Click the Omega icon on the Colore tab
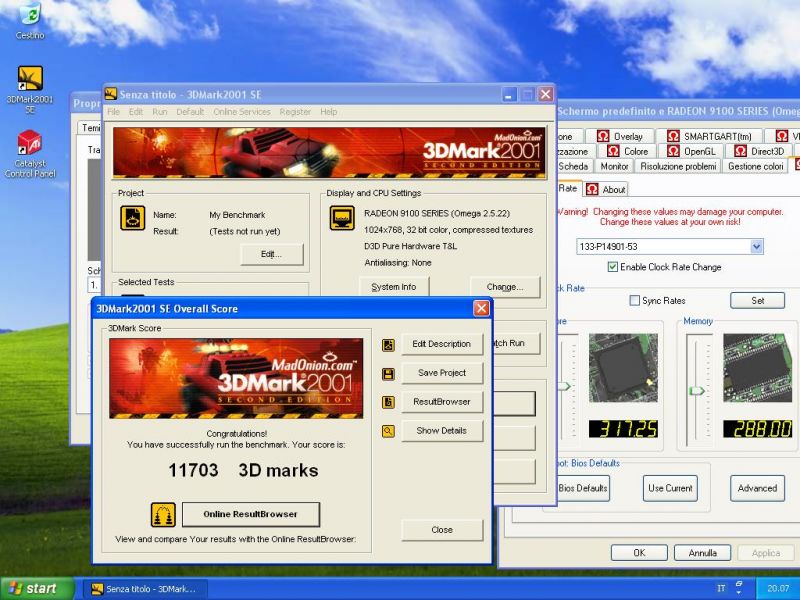800x600 pixels. (x=613, y=151)
